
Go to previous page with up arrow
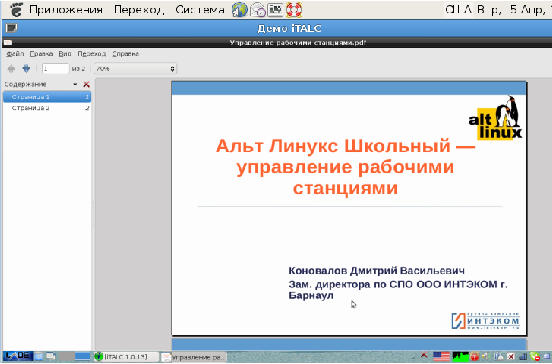pos(11,68)
